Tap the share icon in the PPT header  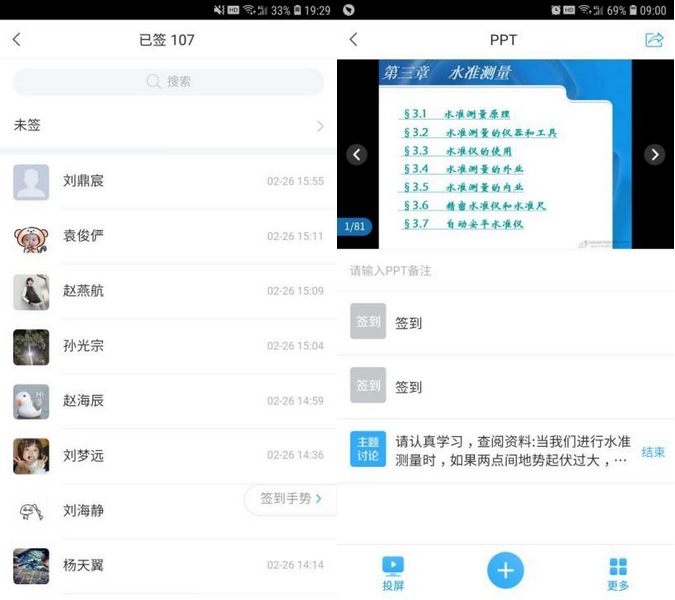click(654, 40)
